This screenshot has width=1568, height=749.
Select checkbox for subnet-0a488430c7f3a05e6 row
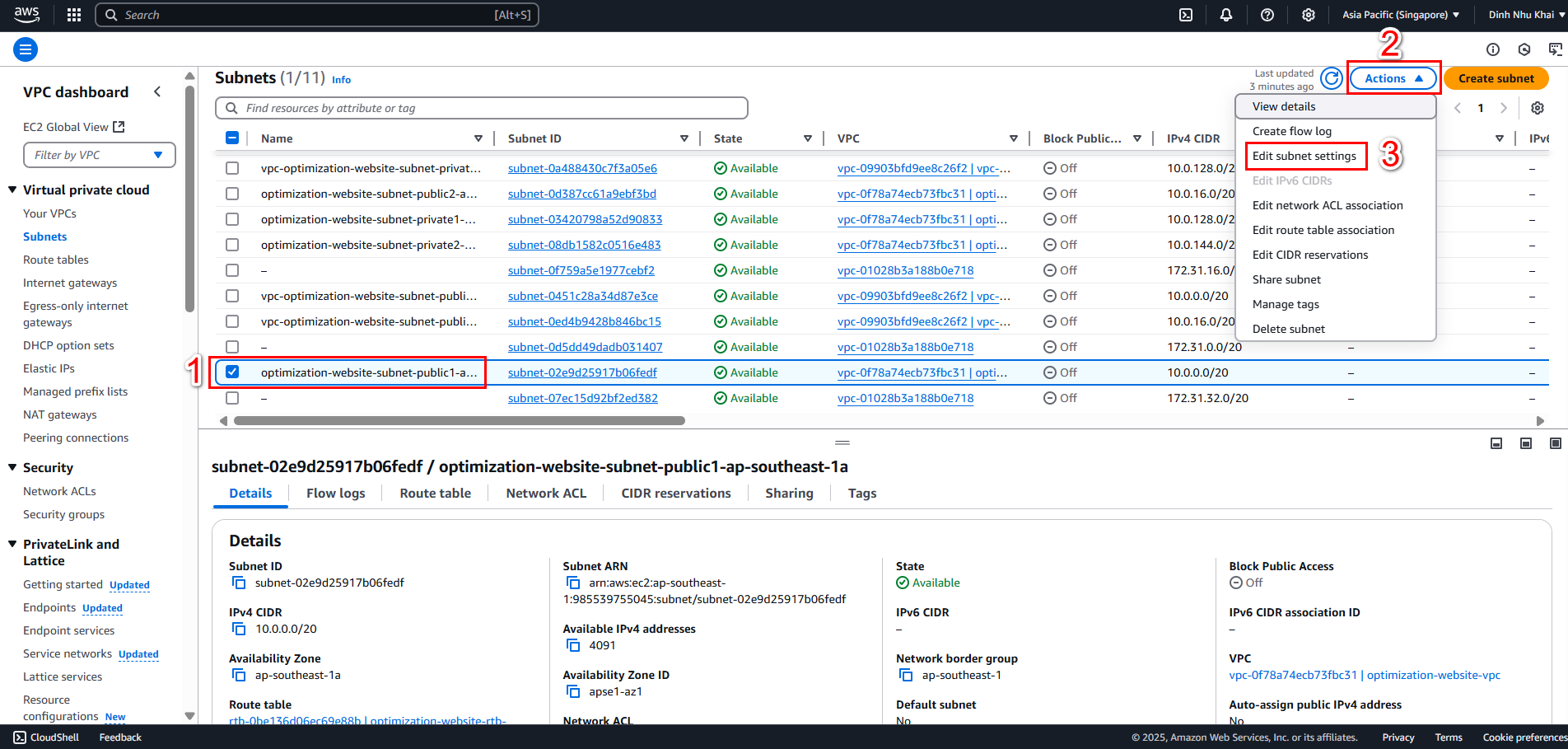pos(232,168)
